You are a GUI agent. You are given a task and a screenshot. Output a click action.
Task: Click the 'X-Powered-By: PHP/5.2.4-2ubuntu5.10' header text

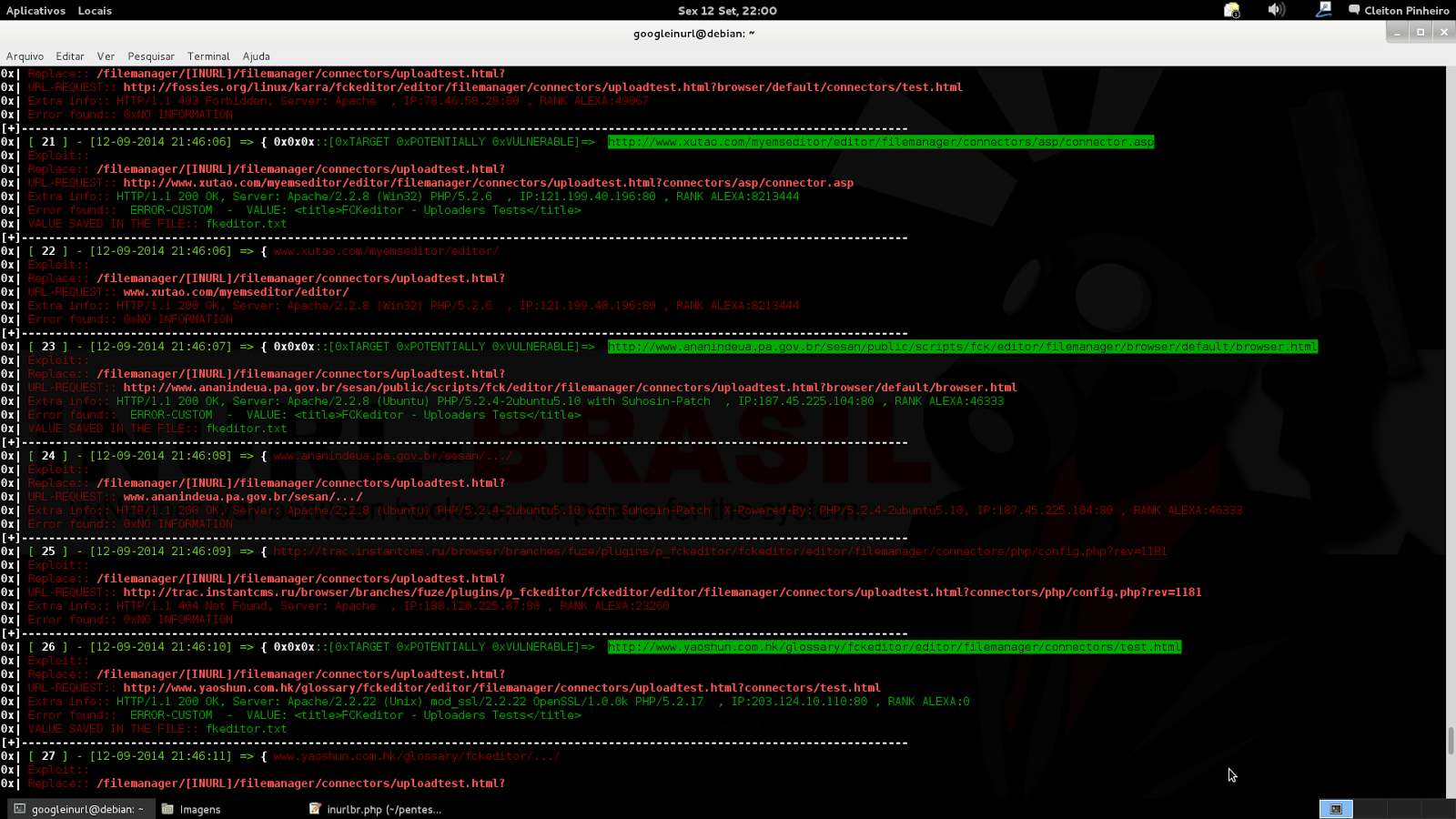tap(844, 511)
